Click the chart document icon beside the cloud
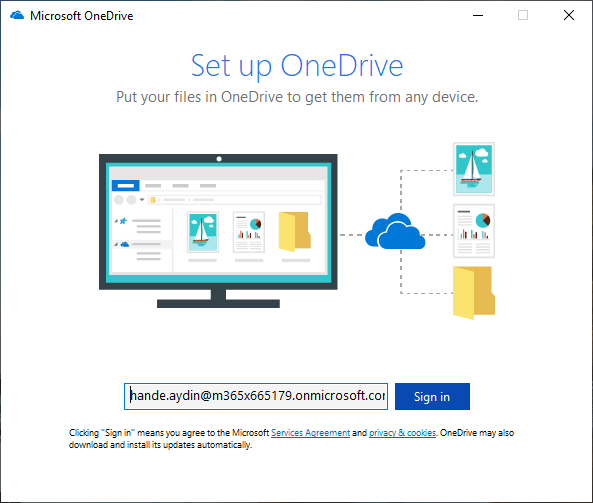Image resolution: width=593 pixels, height=503 pixels. [474, 231]
